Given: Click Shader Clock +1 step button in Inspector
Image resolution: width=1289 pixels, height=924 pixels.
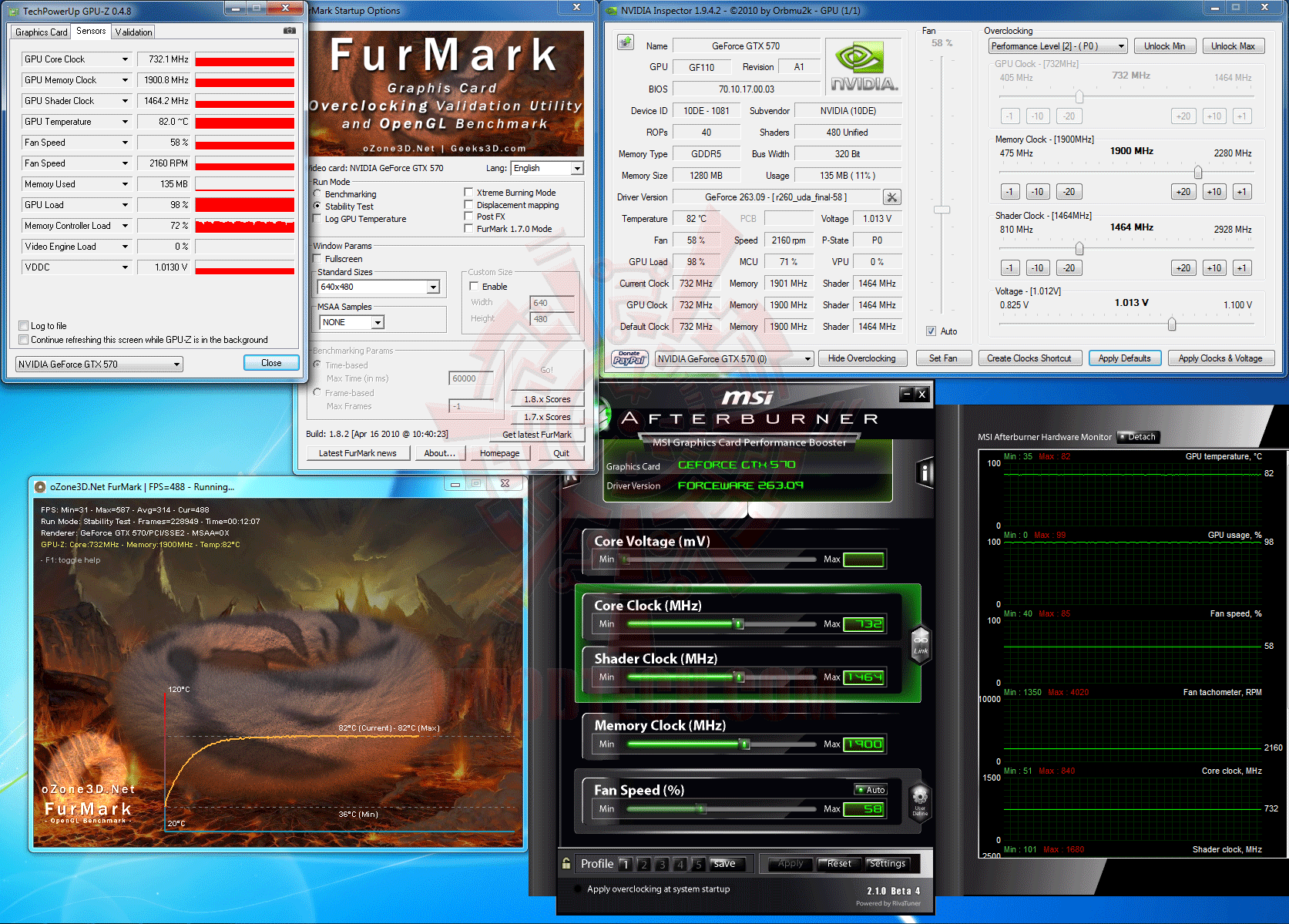Looking at the screenshot, I should click(x=1241, y=268).
